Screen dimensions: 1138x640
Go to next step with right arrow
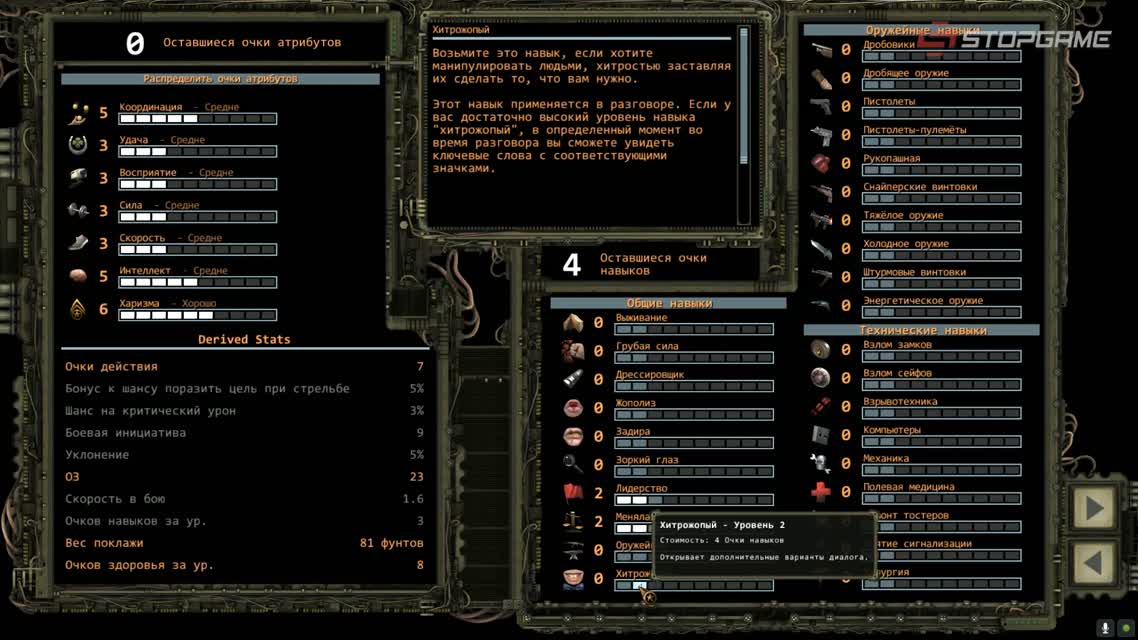point(1094,508)
